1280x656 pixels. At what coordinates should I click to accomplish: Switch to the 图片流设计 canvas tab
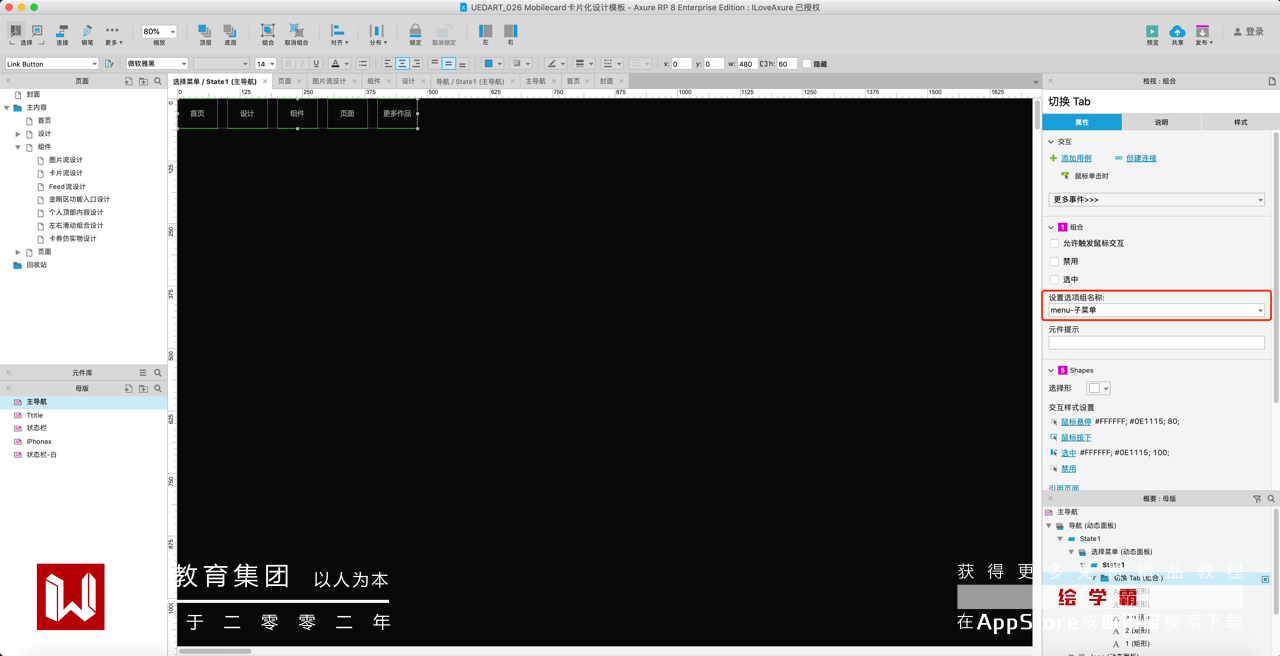(x=329, y=81)
